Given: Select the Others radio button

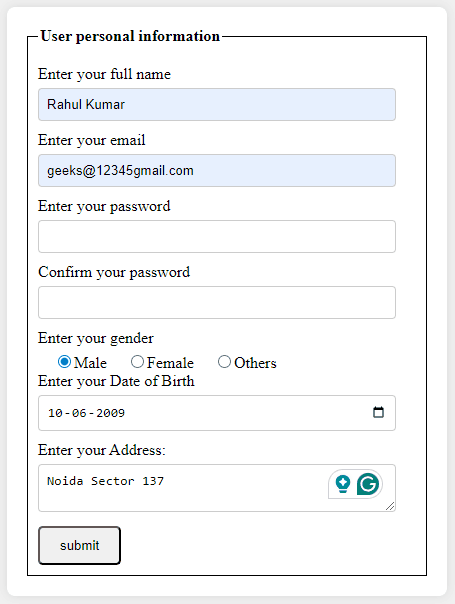Looking at the screenshot, I should 224,362.
